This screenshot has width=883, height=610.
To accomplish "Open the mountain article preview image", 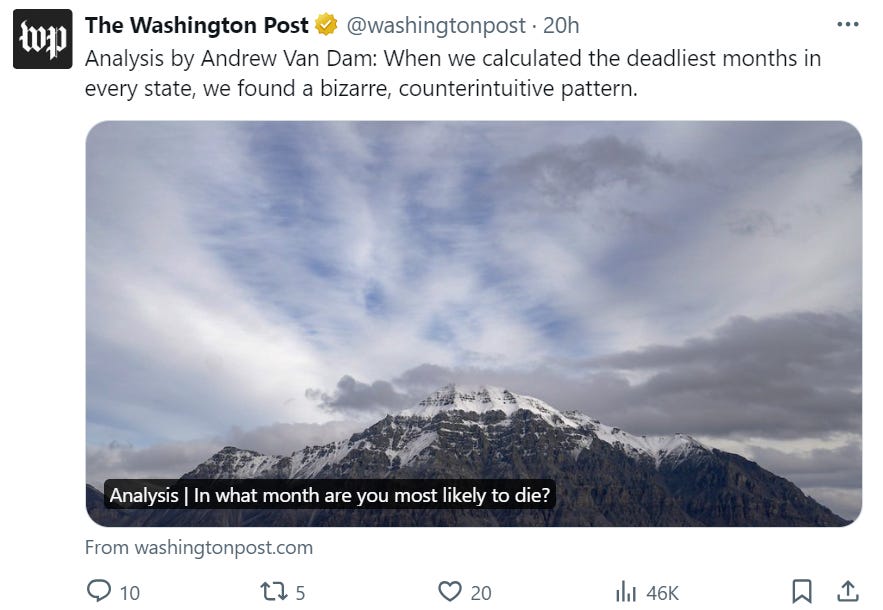I will pos(474,323).
